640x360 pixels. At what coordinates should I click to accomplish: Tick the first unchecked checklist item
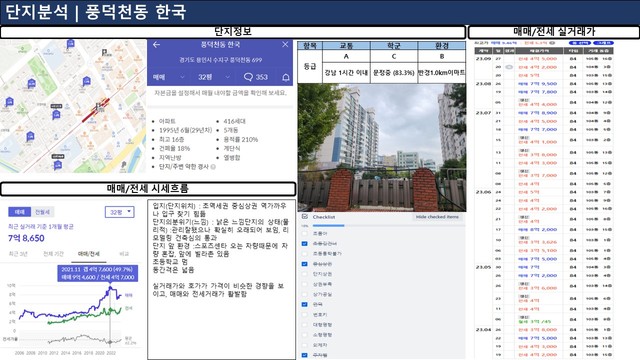[304, 233]
